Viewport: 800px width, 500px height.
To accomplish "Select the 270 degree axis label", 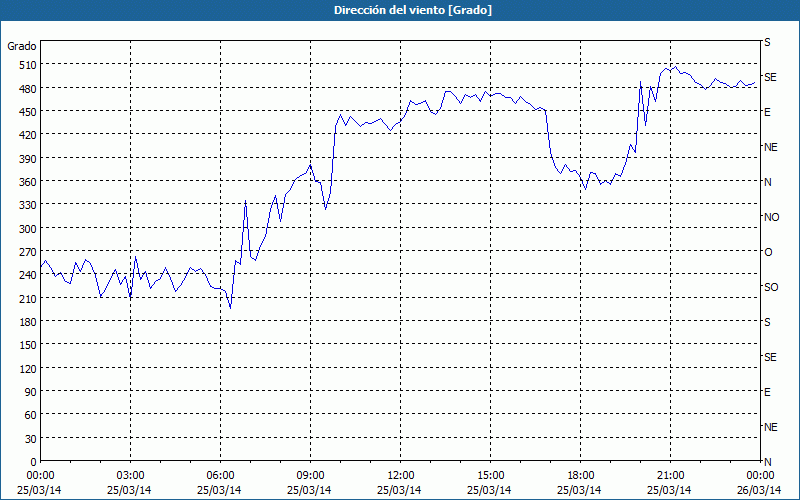I will 28,252.
